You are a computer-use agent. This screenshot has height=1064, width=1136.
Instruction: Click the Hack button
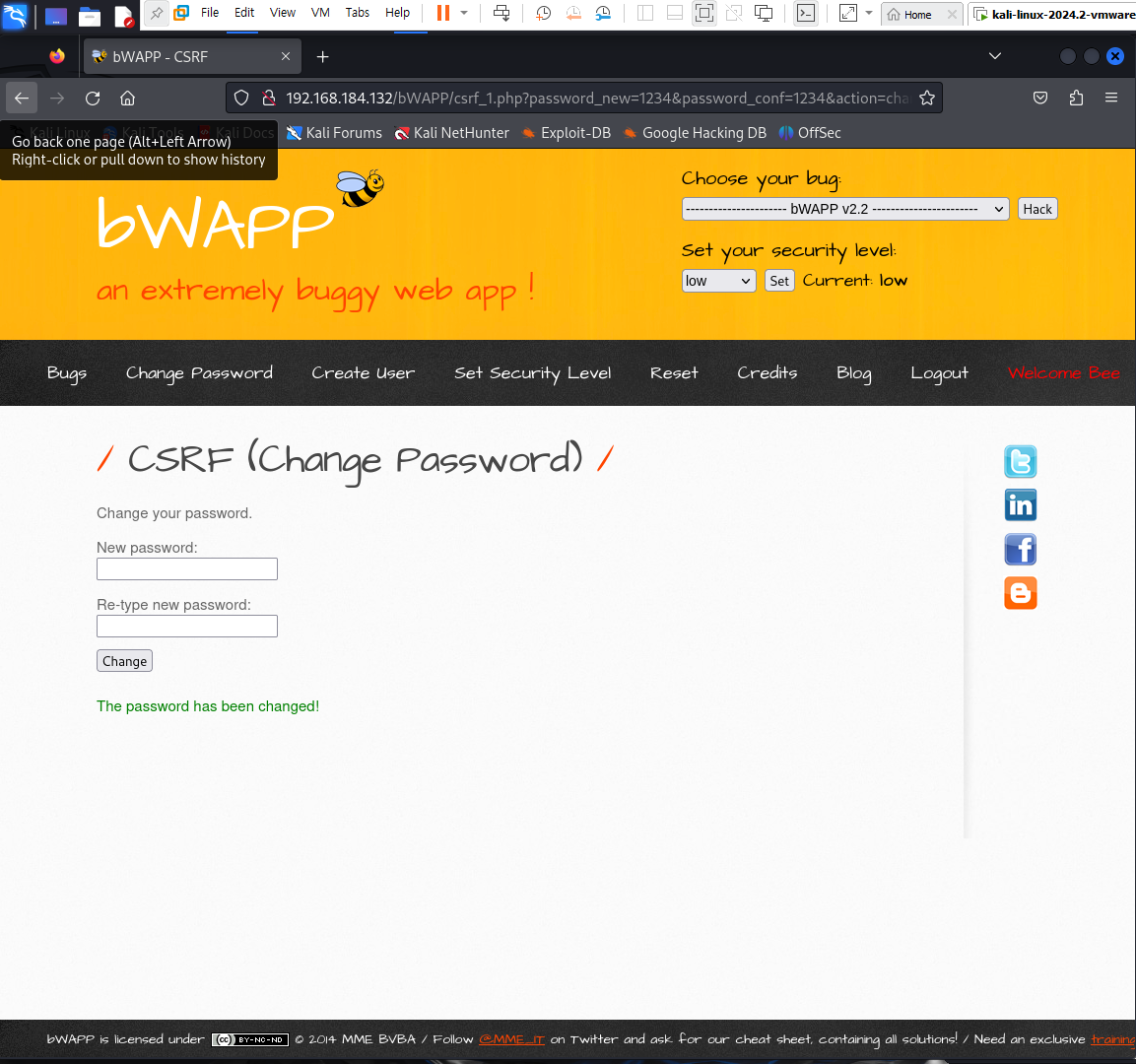[x=1036, y=209]
